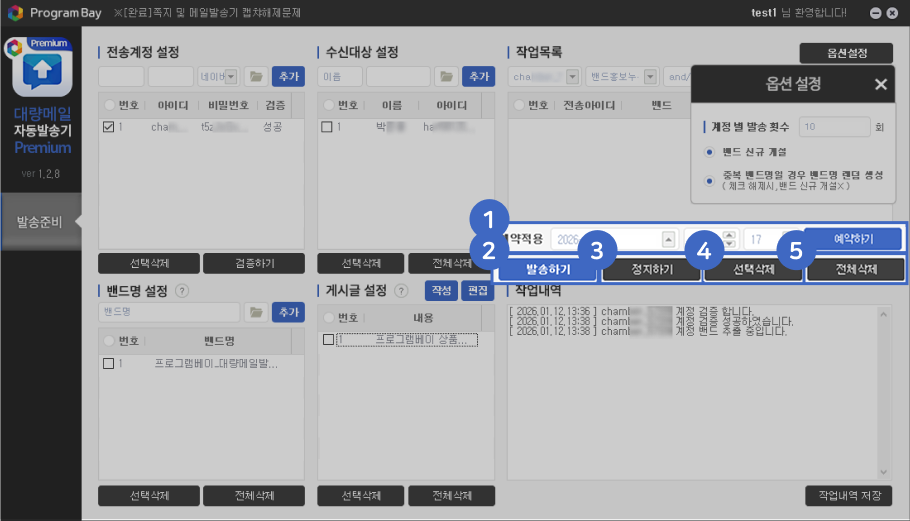Viewport: 910px width, 521px height.
Task: Click the Program Bay logo in title bar
Action: coord(15,13)
